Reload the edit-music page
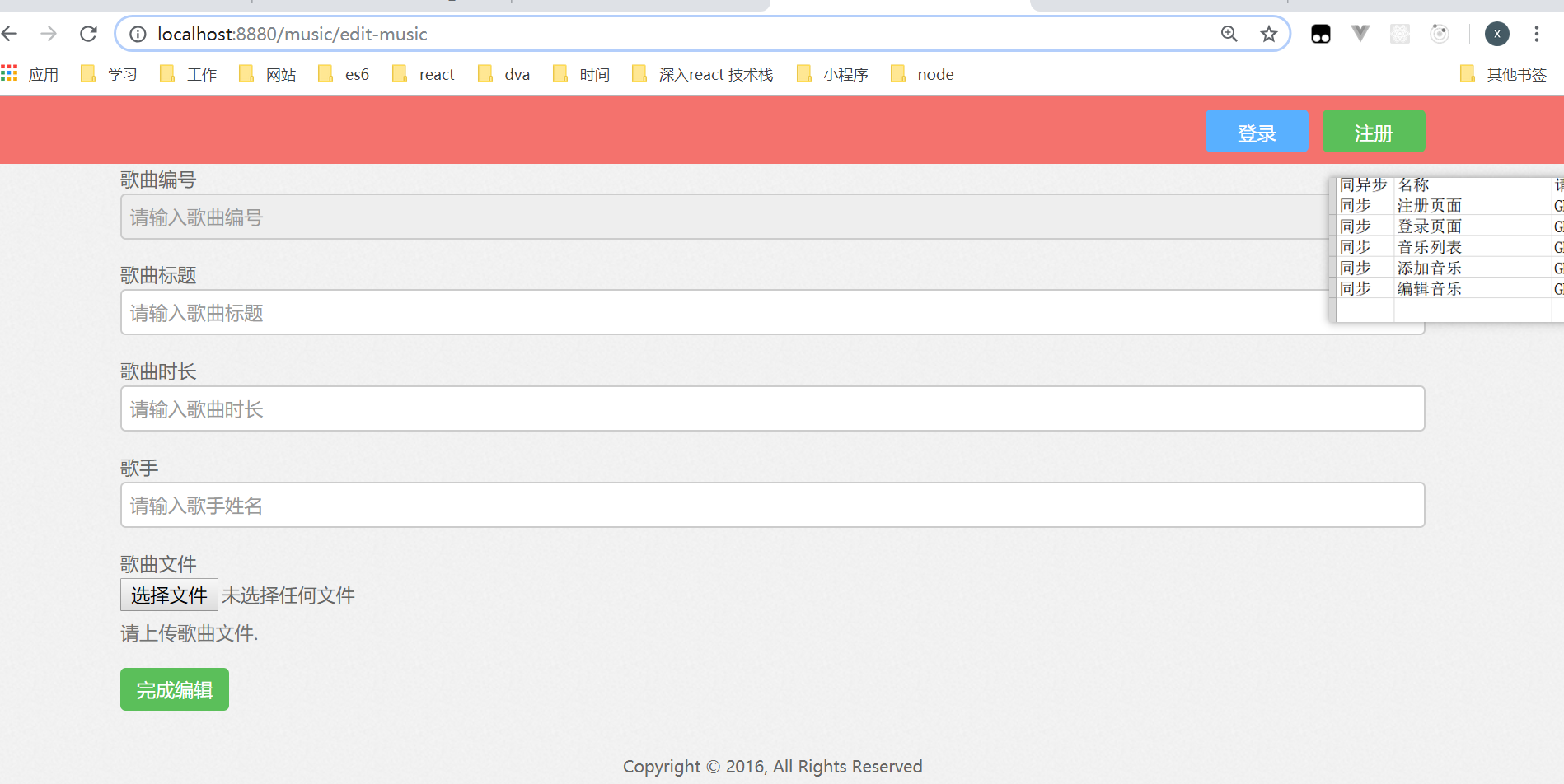This screenshot has height=784, width=1564. pos(88,34)
